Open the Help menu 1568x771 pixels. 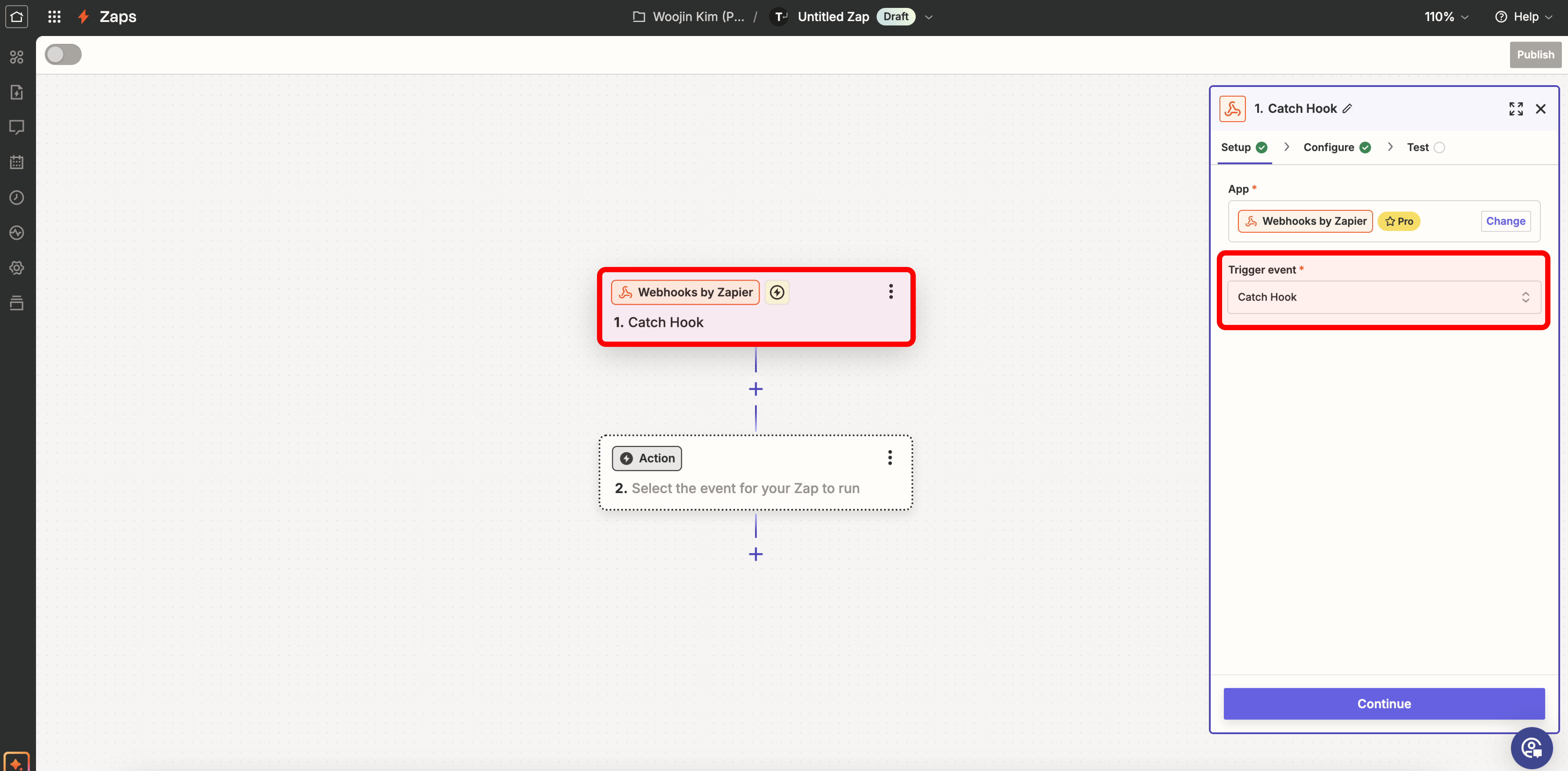[1524, 16]
